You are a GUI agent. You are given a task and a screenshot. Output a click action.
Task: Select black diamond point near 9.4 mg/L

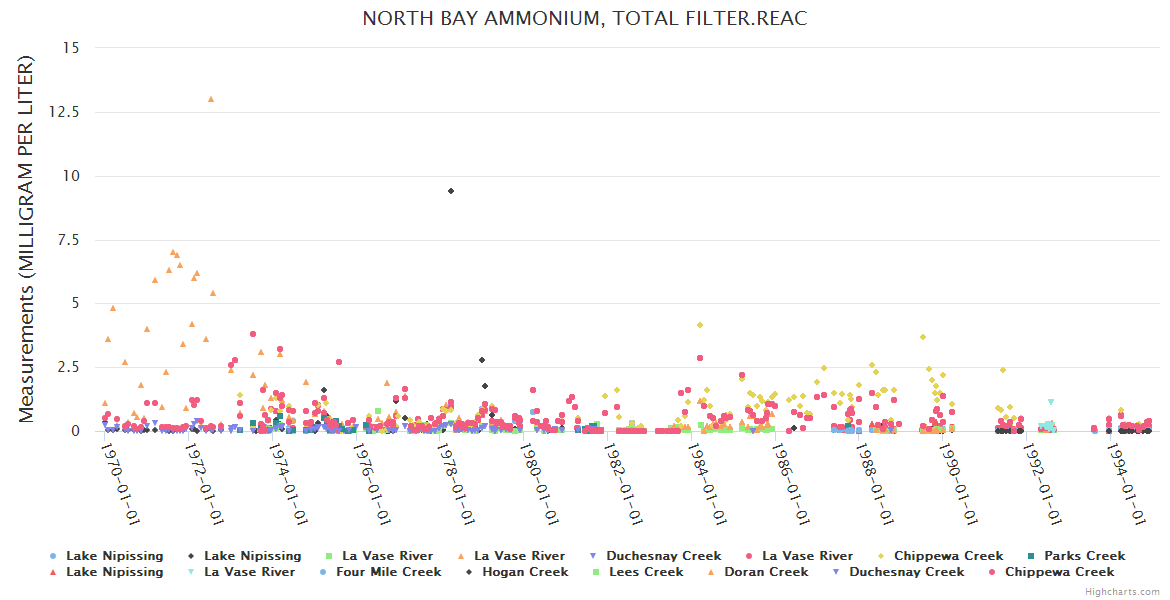[x=451, y=191]
